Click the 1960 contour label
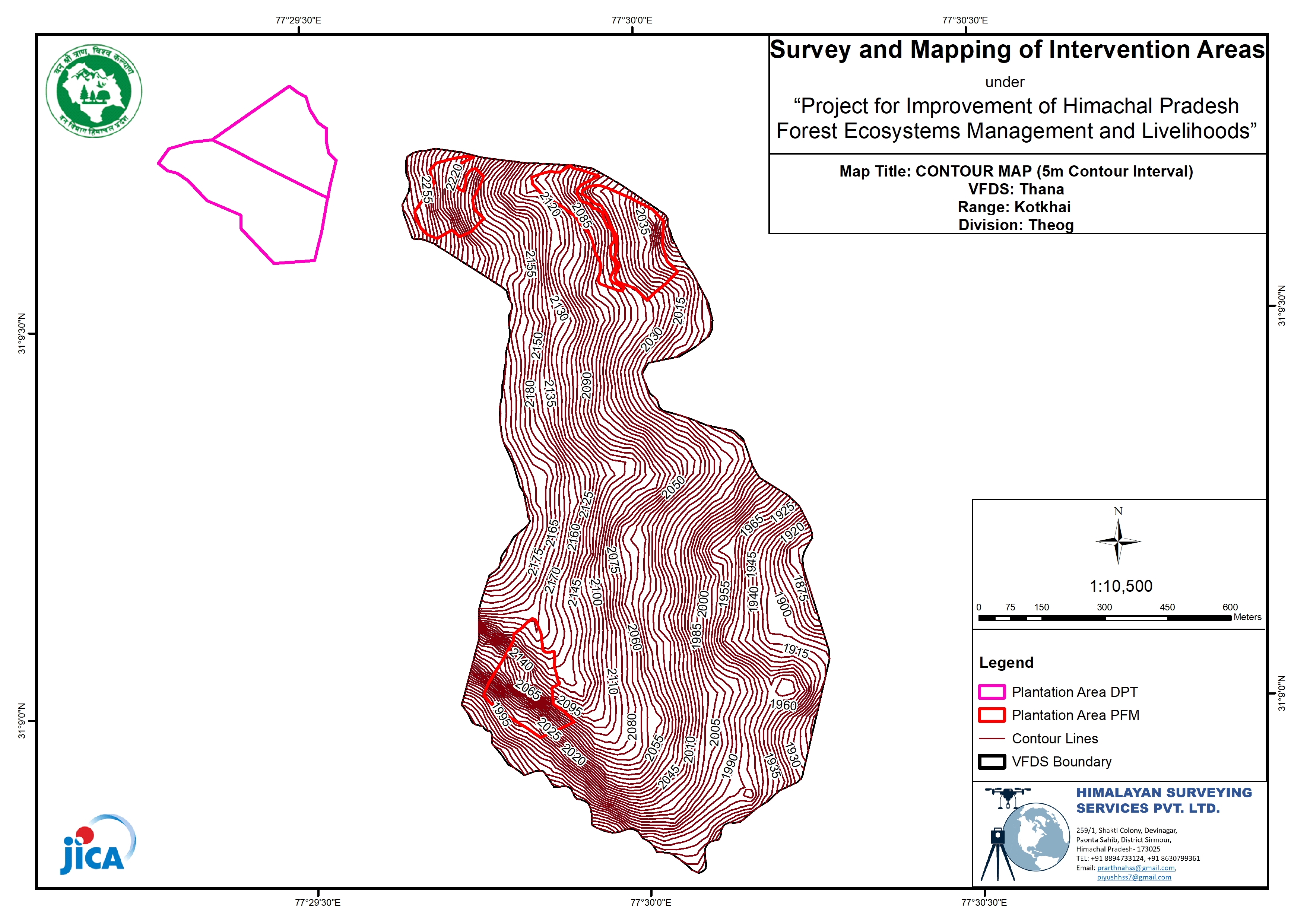 784,705
